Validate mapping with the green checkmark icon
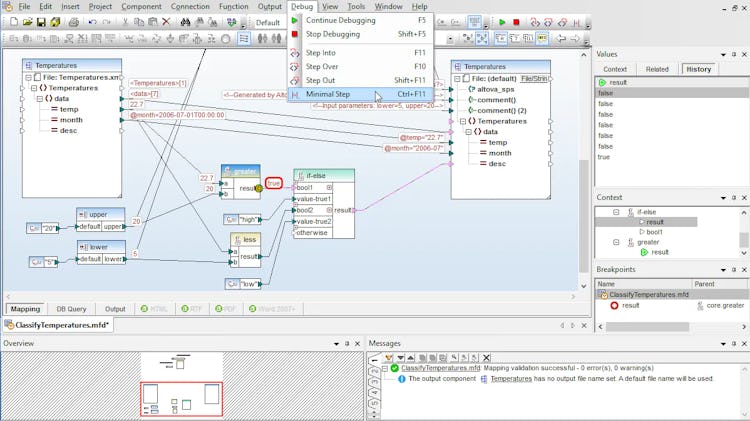Viewport: 750px width, 421px height. tap(232, 22)
